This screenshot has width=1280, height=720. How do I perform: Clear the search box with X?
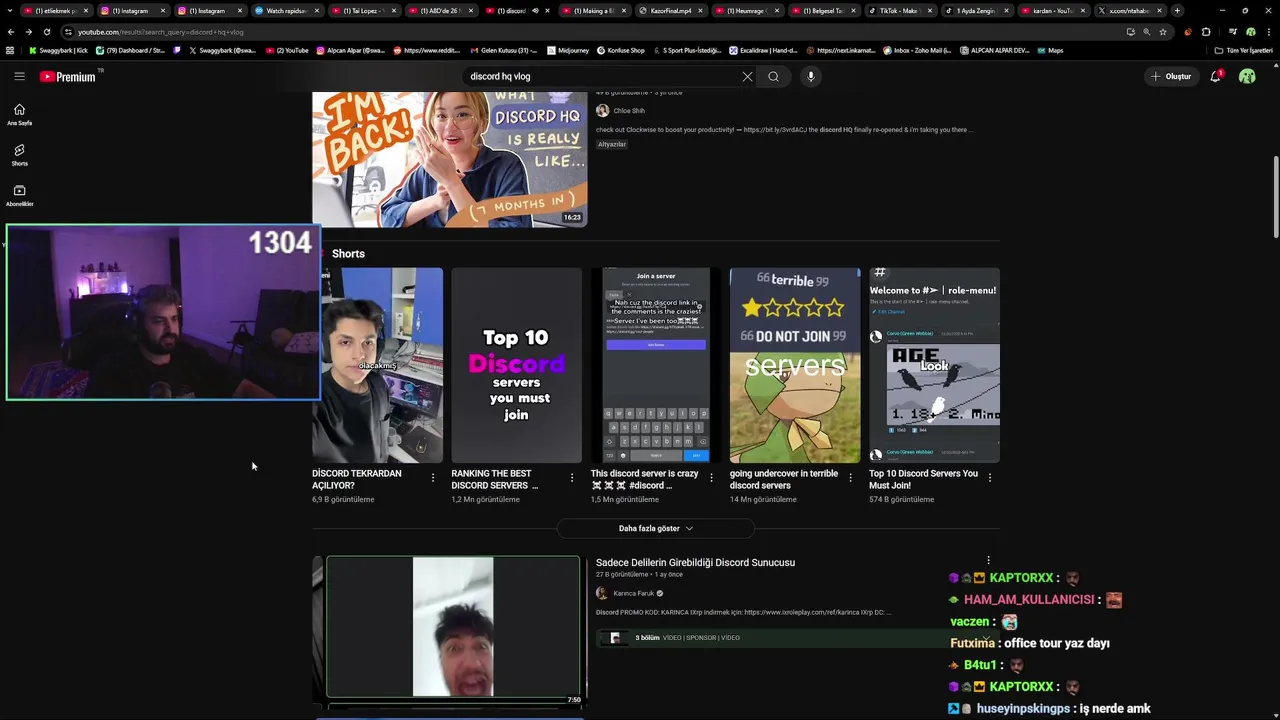pos(747,76)
